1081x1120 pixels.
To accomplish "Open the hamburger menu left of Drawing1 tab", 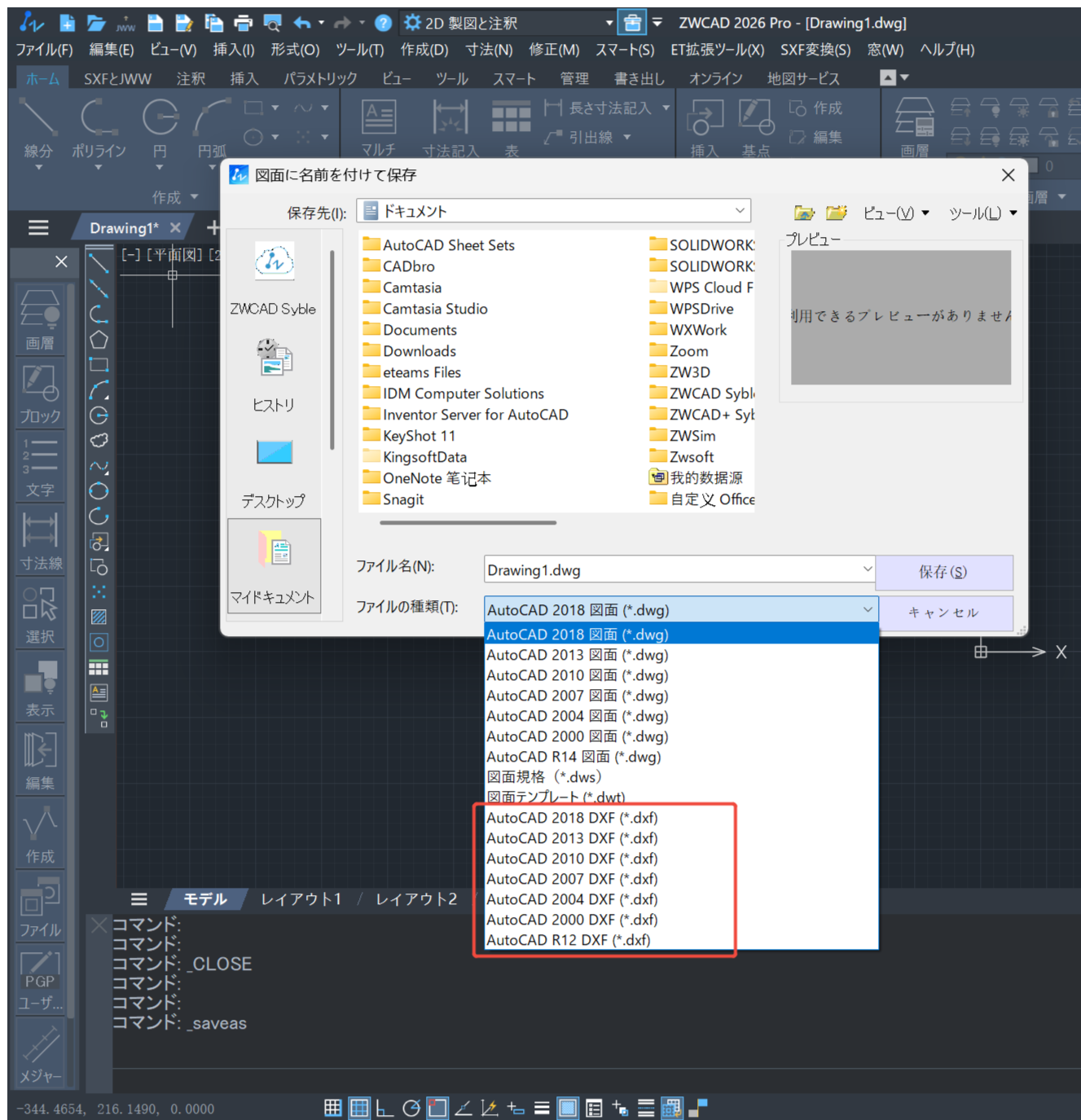I will tap(38, 228).
